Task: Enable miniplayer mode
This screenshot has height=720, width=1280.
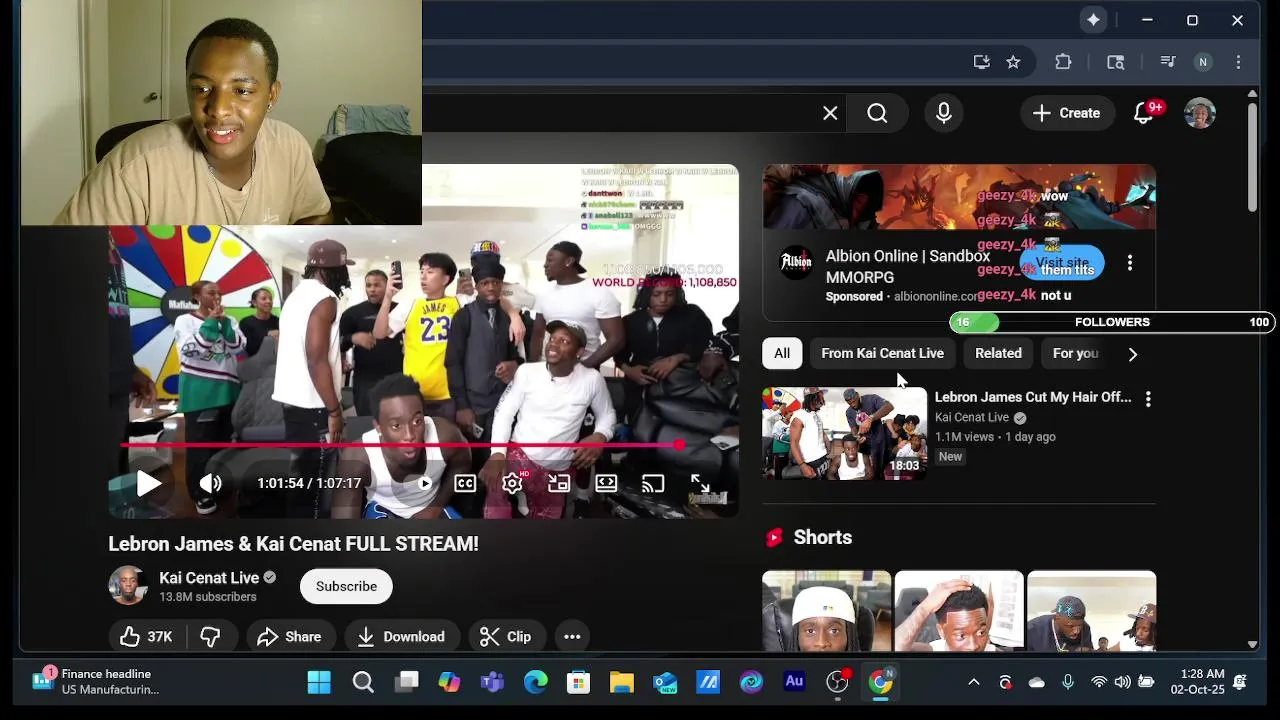Action: click(x=559, y=484)
